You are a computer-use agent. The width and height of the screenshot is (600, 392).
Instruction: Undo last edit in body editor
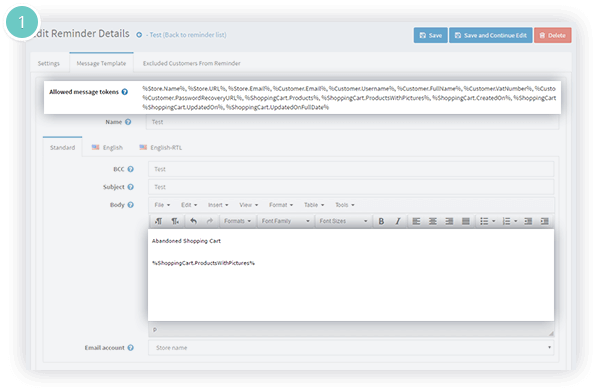tap(194, 221)
